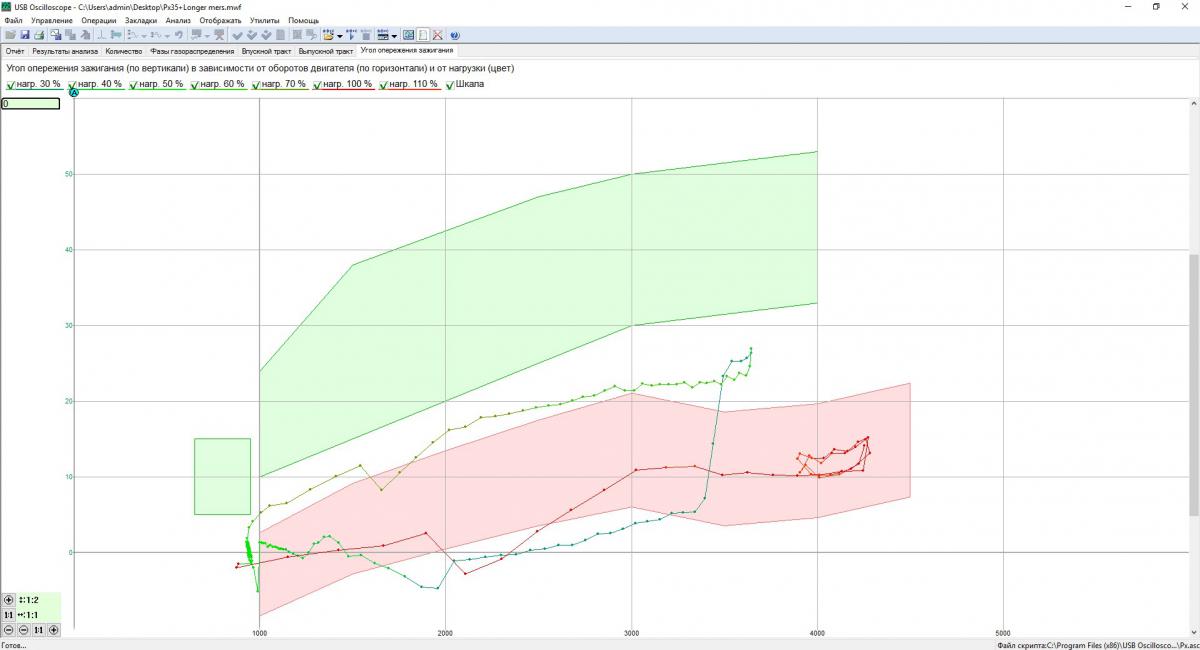Open the Отчёт tab
This screenshot has width=1200, height=650.
[x=15, y=50]
